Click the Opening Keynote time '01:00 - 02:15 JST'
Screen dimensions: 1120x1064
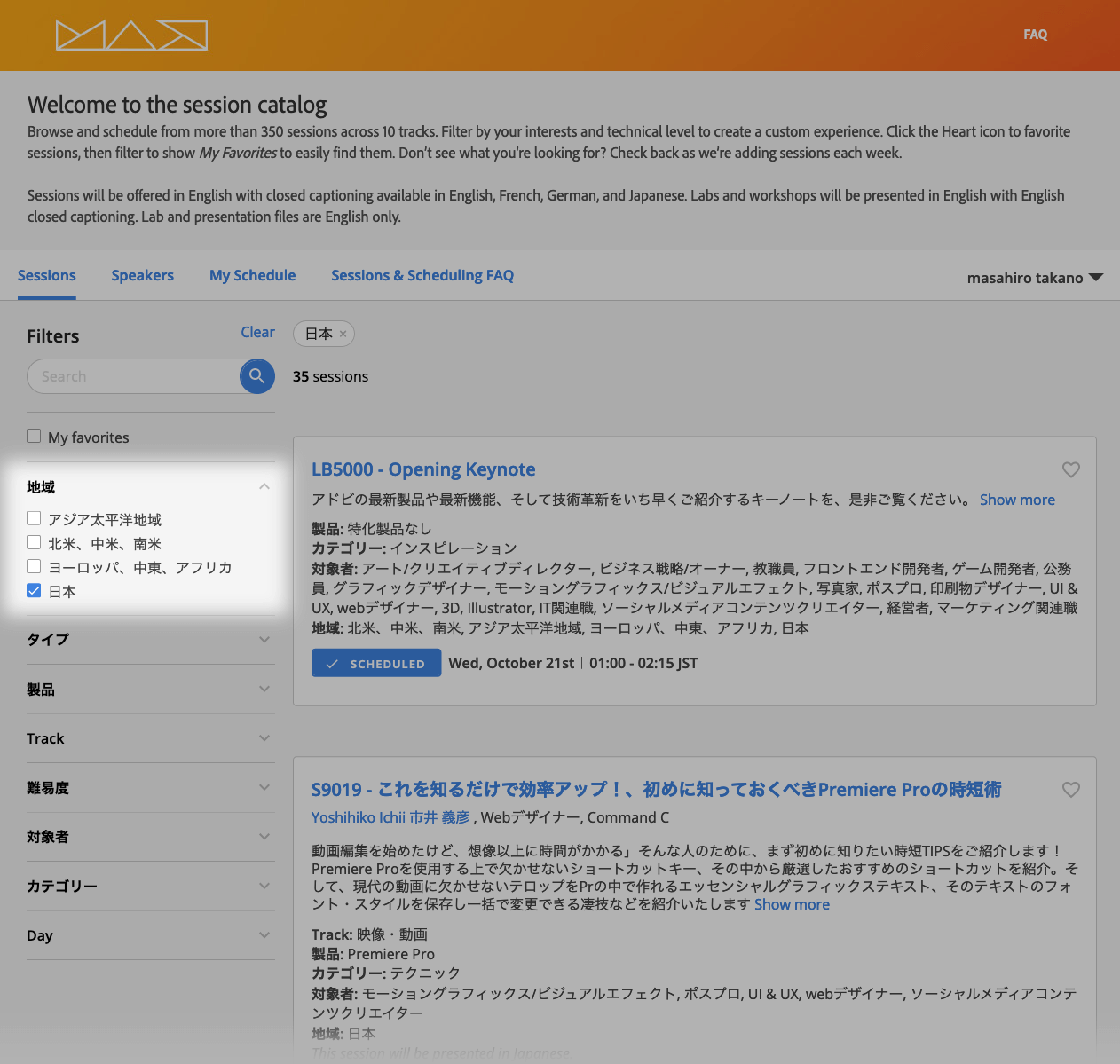(x=643, y=663)
